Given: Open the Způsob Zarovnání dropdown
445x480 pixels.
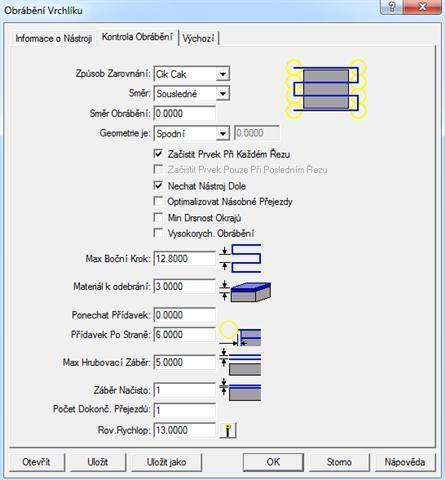Looking at the screenshot, I should point(222,74).
